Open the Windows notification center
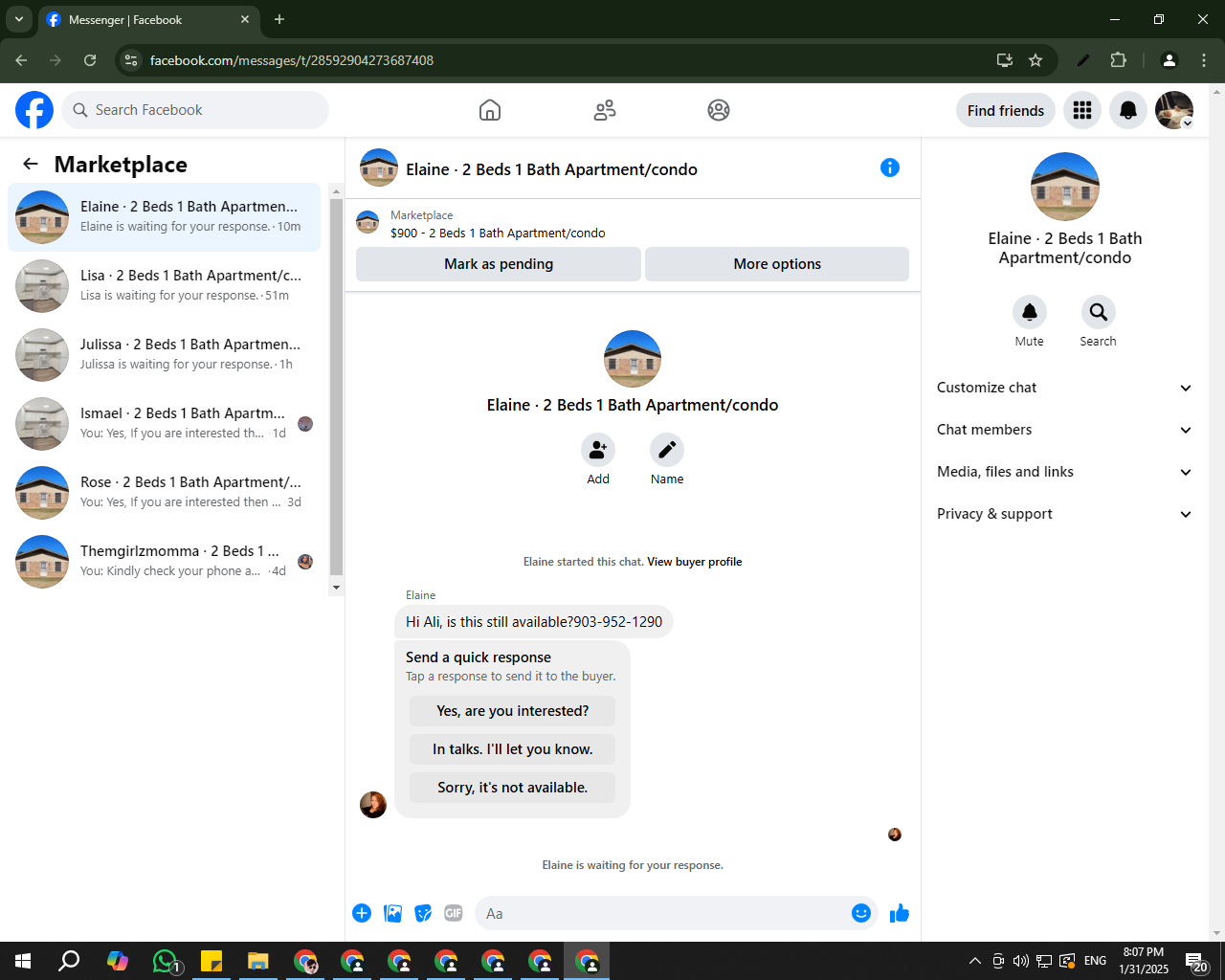Screen dimensions: 1225x980 click(x=1196, y=961)
